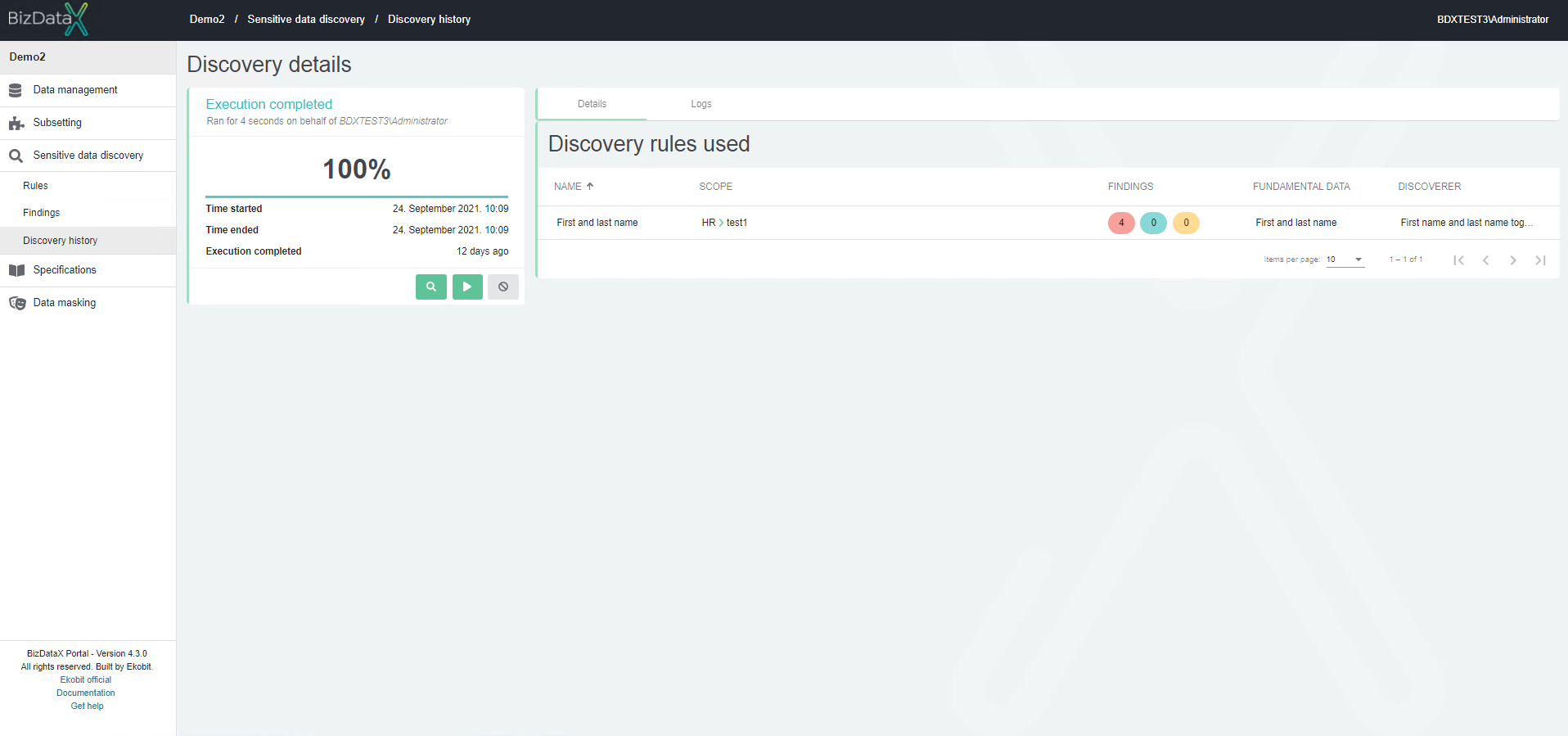The width and height of the screenshot is (1568, 736).
Task: Click FUNDAMENTAL DATA column header
Action: (x=1301, y=187)
